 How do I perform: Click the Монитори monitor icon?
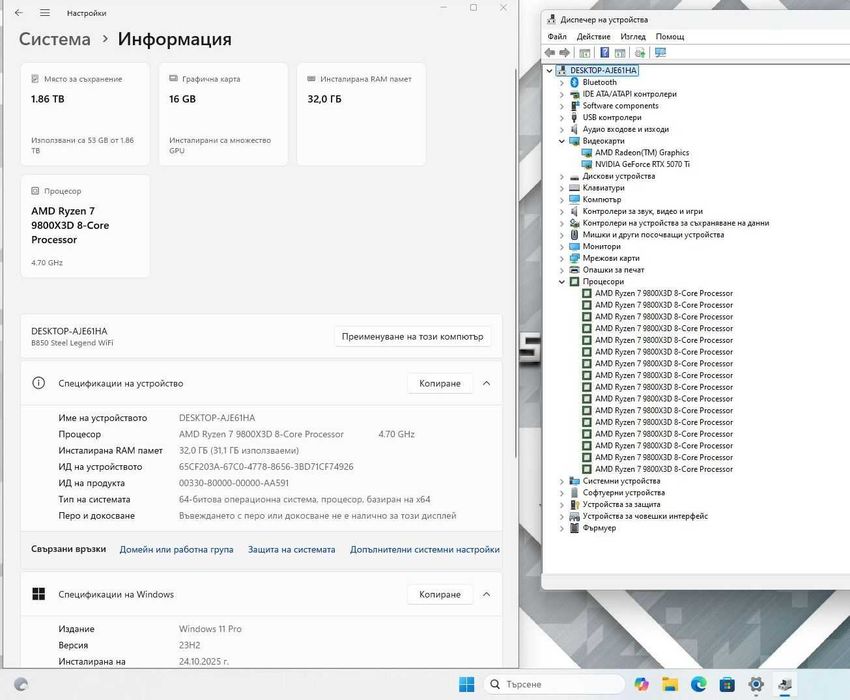coord(575,247)
